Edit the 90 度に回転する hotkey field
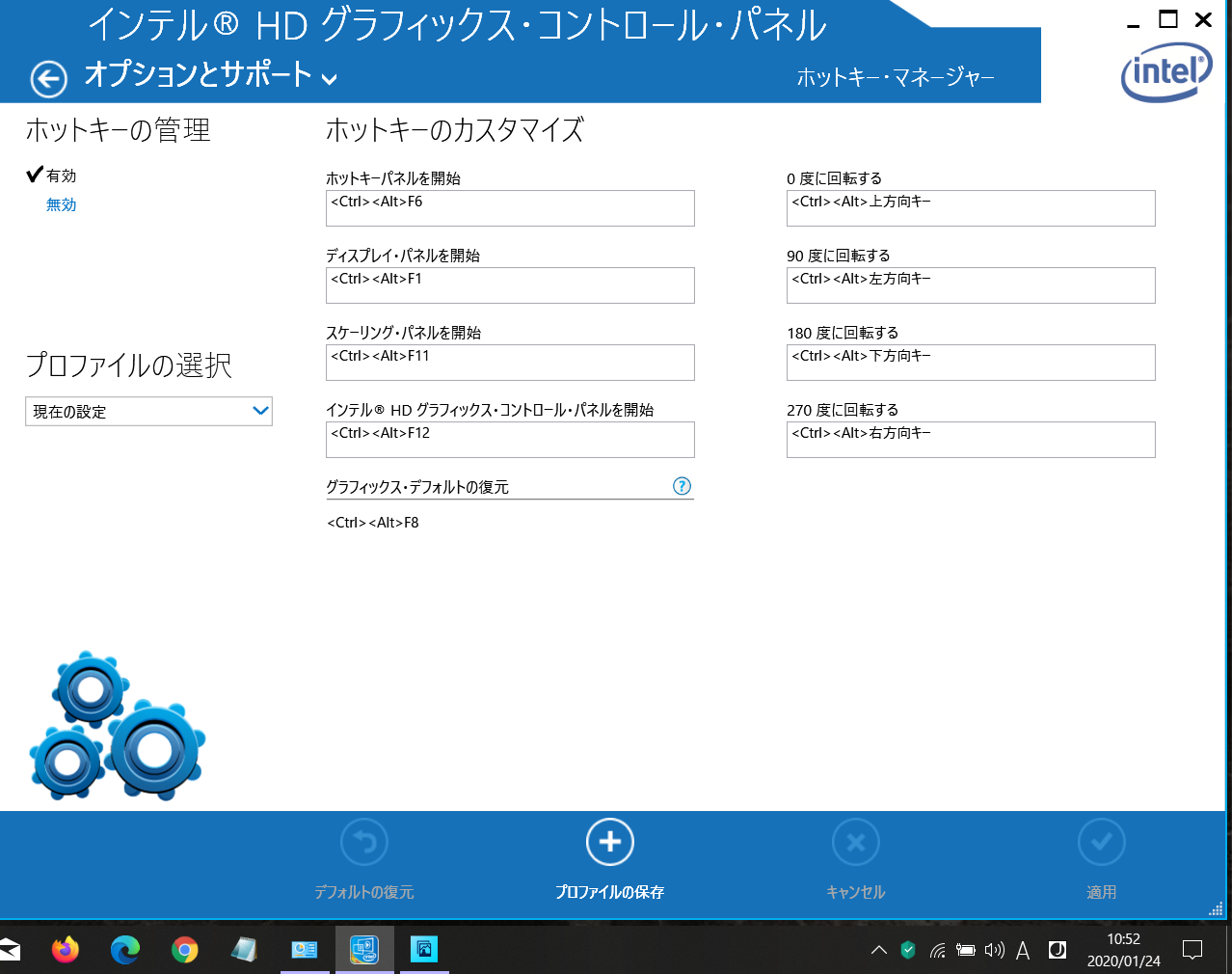Screen dimensions: 1232x974 point(971,285)
